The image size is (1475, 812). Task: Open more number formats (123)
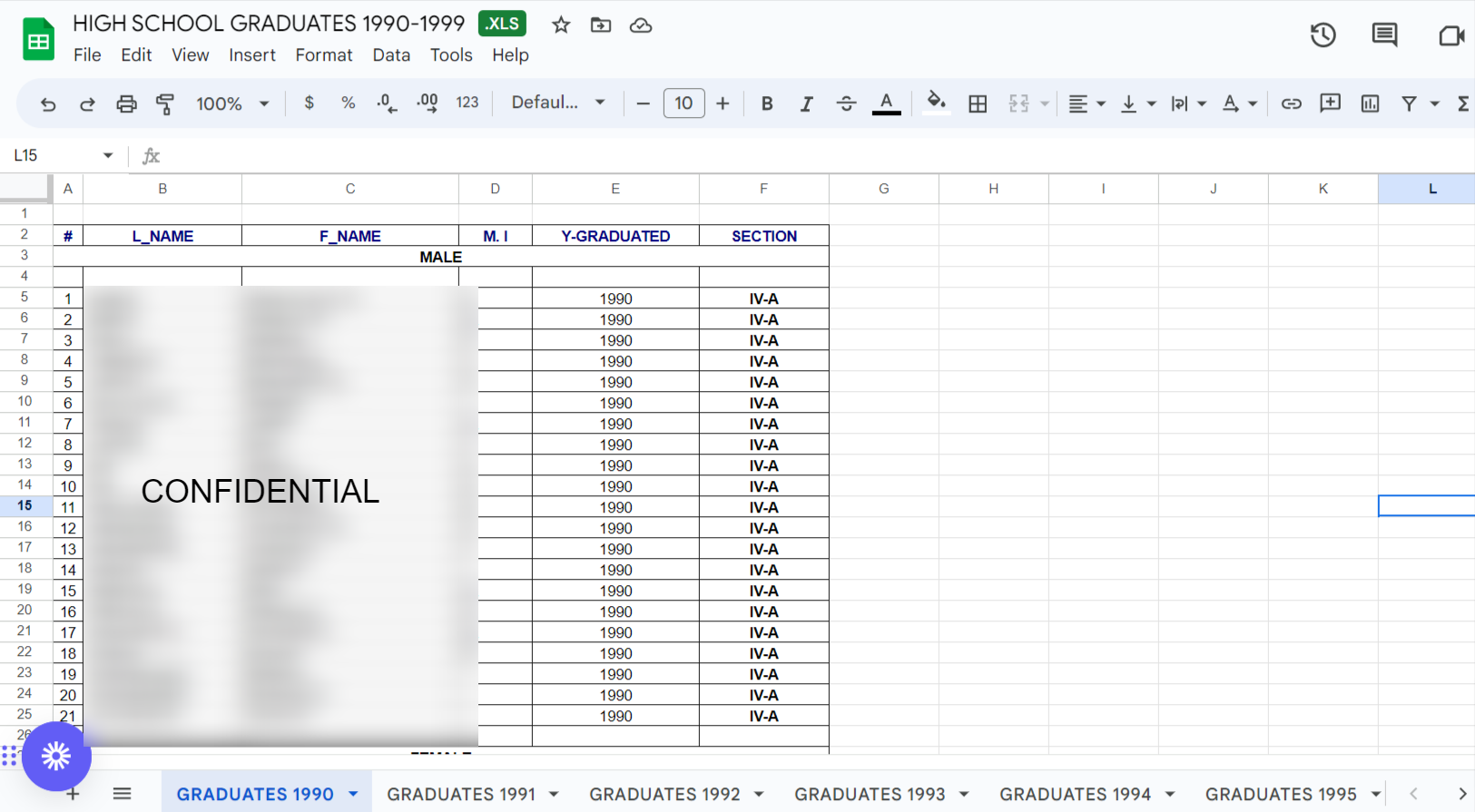[x=467, y=103]
